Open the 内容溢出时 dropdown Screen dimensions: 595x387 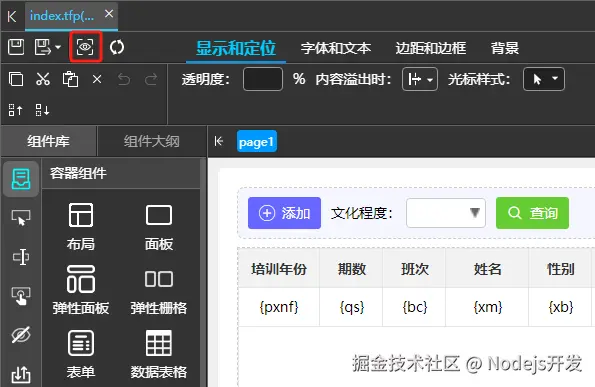click(x=420, y=79)
